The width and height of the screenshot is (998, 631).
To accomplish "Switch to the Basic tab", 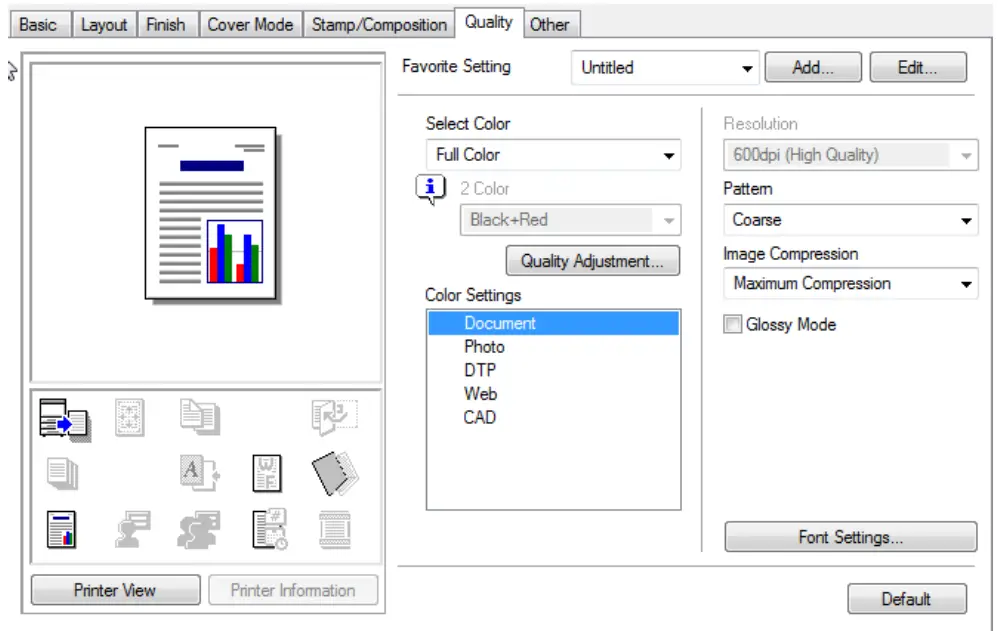I will pyautogui.click(x=38, y=24).
